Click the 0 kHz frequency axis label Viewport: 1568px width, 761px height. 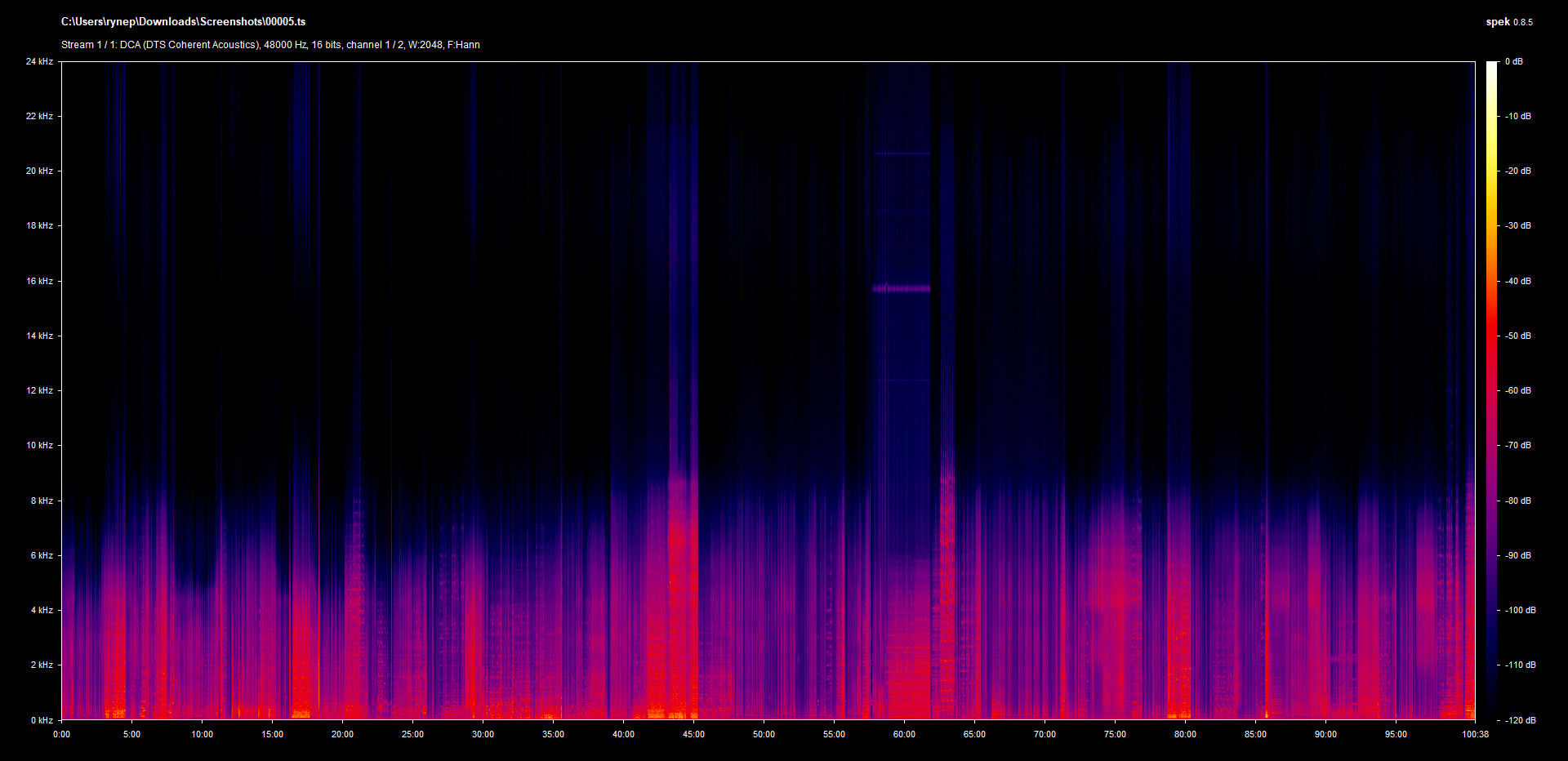point(42,720)
